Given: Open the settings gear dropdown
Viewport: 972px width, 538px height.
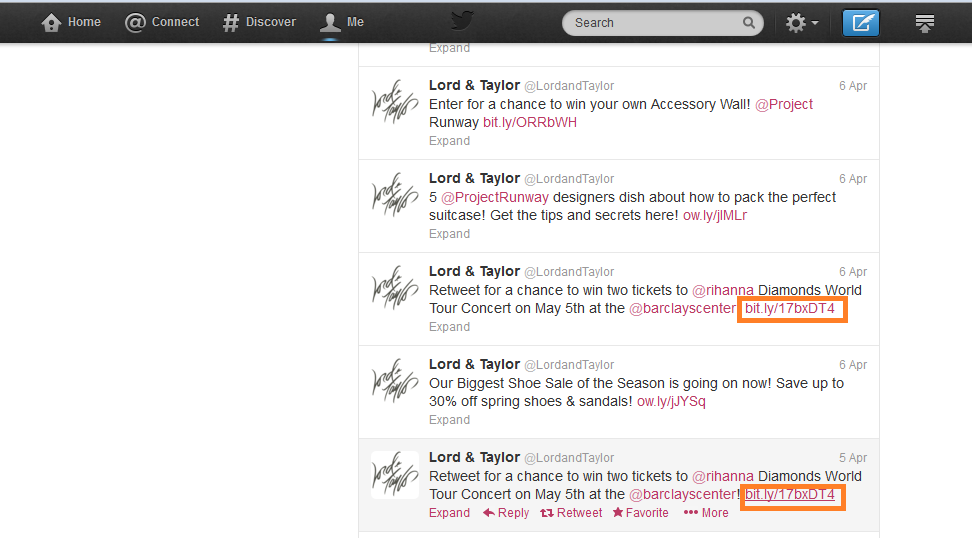Looking at the screenshot, I should (801, 22).
